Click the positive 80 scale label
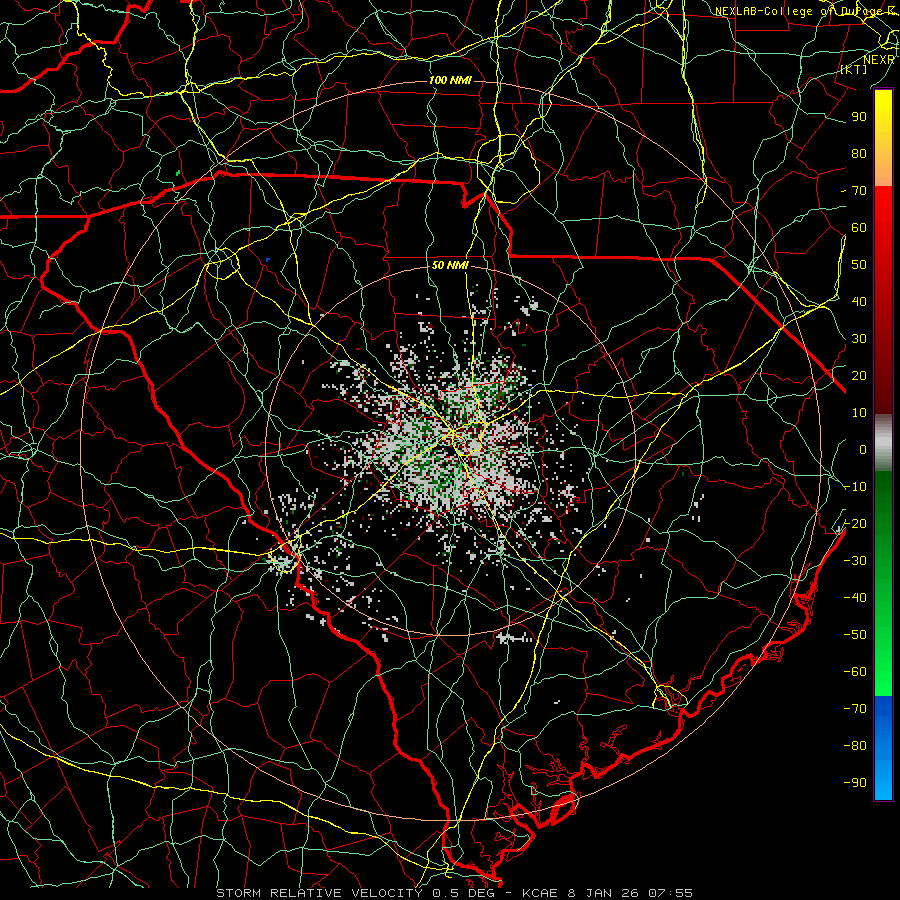 pos(859,153)
